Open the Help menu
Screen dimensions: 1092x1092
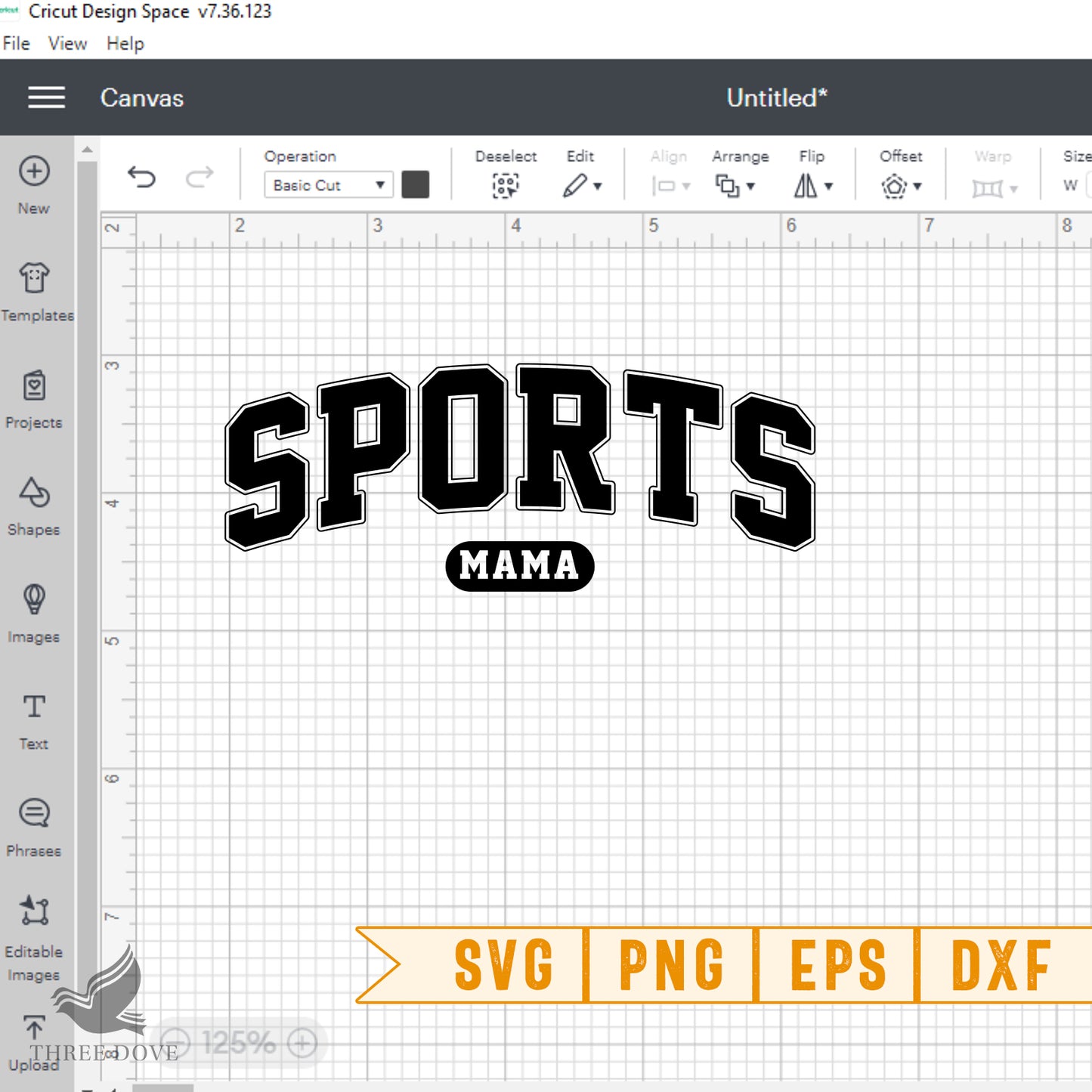125,44
